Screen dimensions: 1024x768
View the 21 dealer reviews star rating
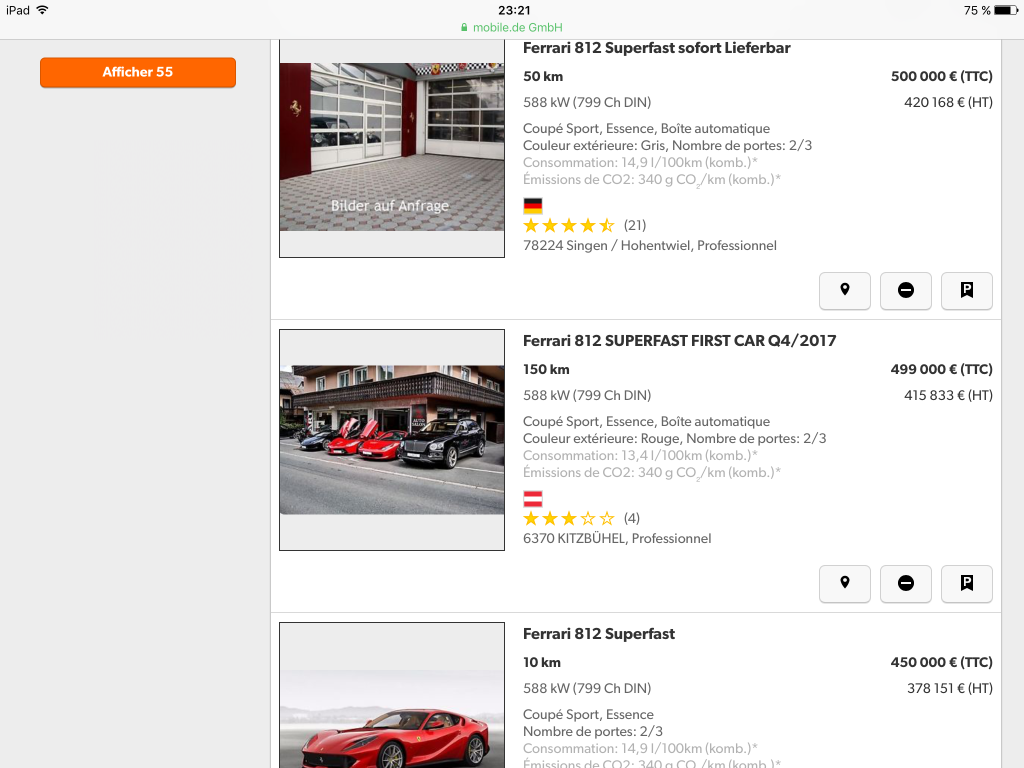coord(584,225)
